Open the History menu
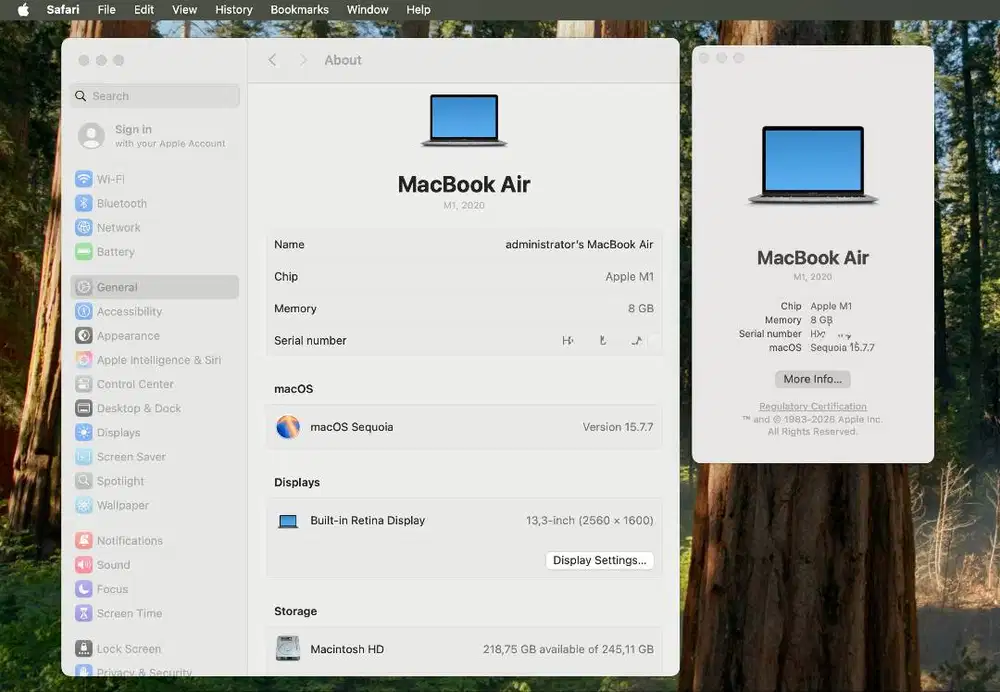 (x=233, y=10)
